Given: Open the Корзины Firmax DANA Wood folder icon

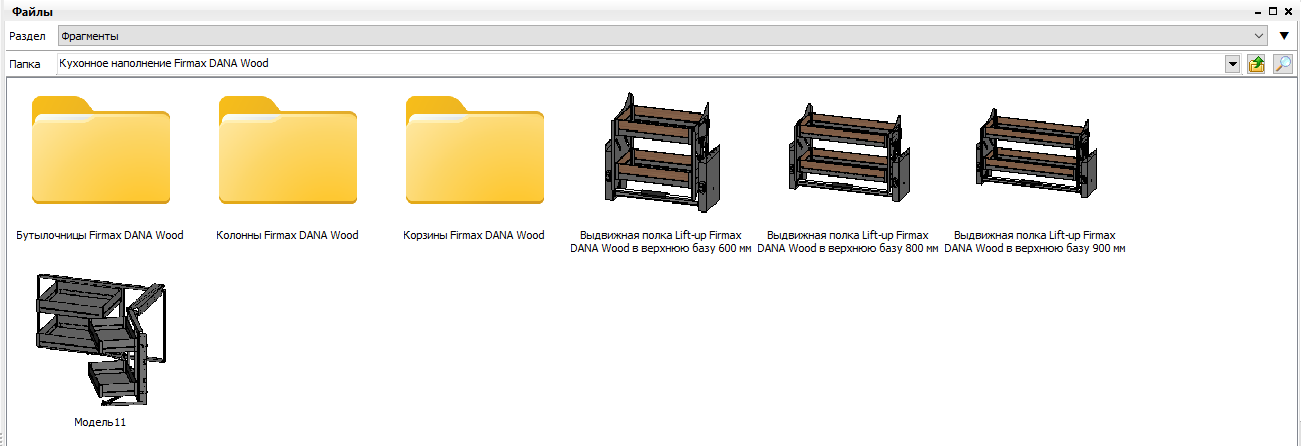Looking at the screenshot, I should [475, 150].
